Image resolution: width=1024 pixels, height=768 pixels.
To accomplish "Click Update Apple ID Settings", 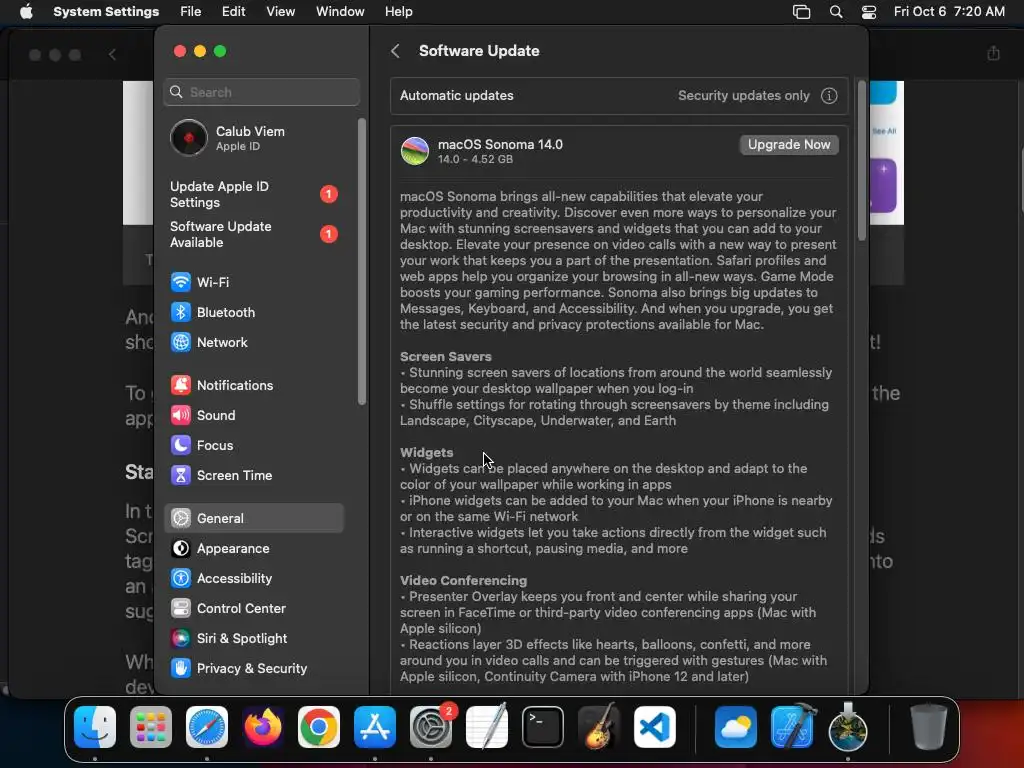I will coord(253,195).
